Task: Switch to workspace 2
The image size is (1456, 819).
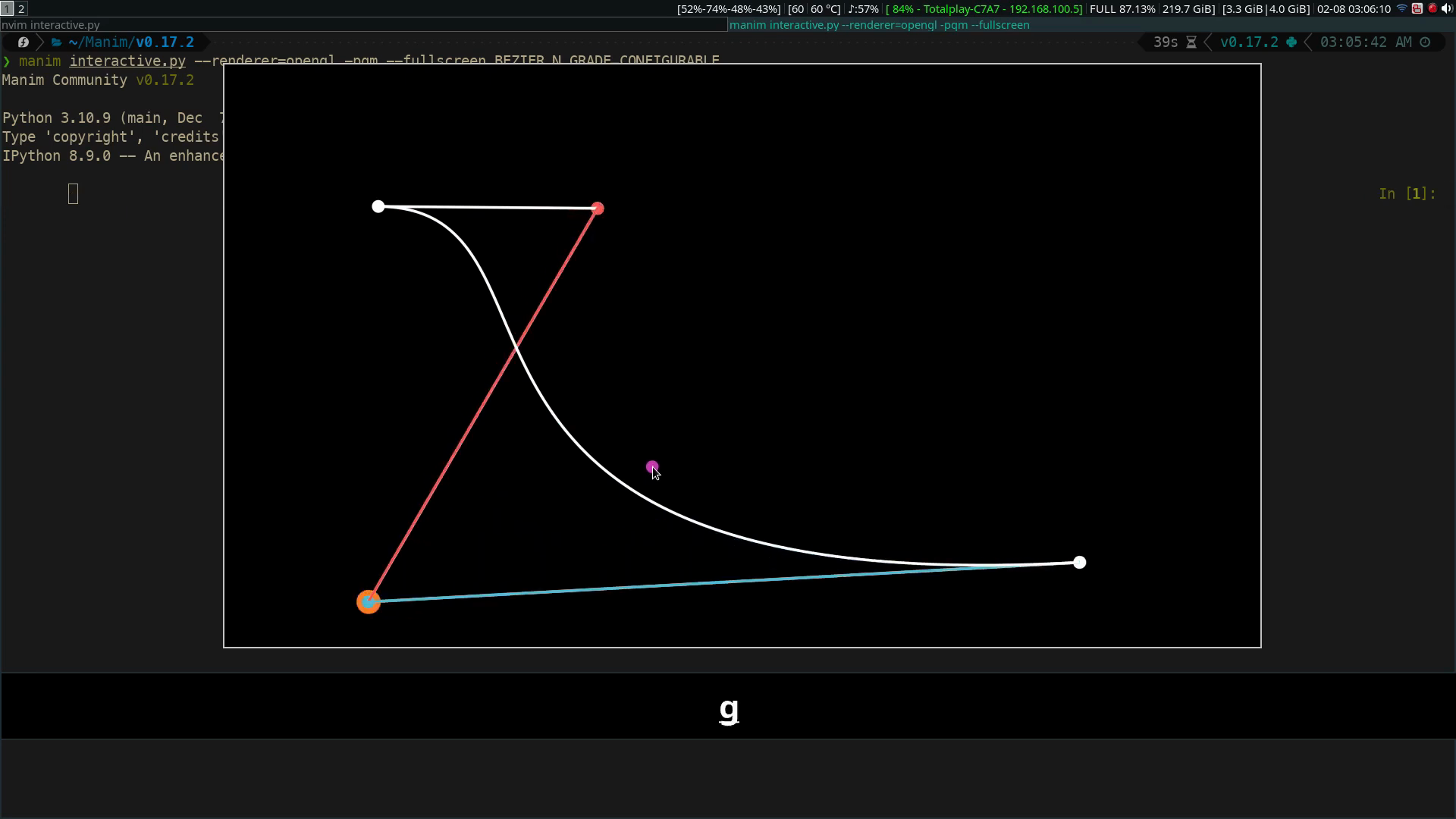Action: [x=20, y=8]
